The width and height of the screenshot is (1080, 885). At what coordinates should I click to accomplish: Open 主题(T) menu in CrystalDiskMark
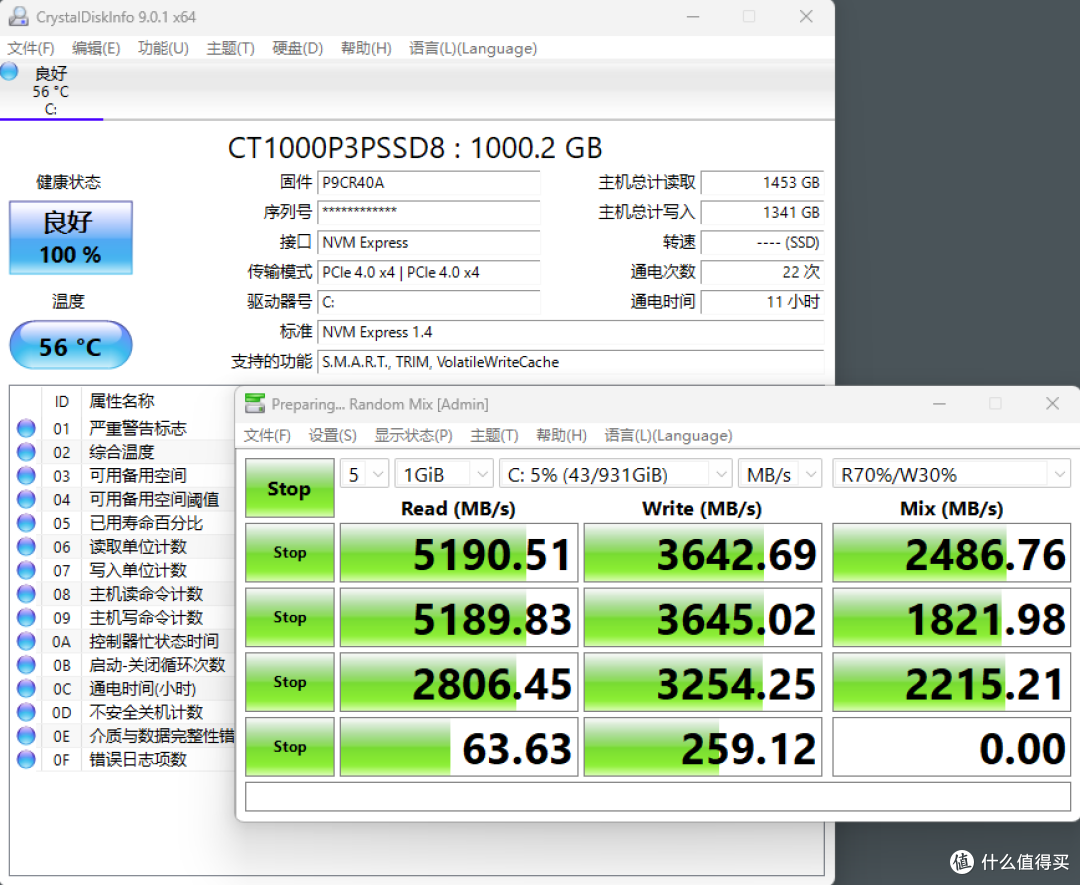point(495,435)
